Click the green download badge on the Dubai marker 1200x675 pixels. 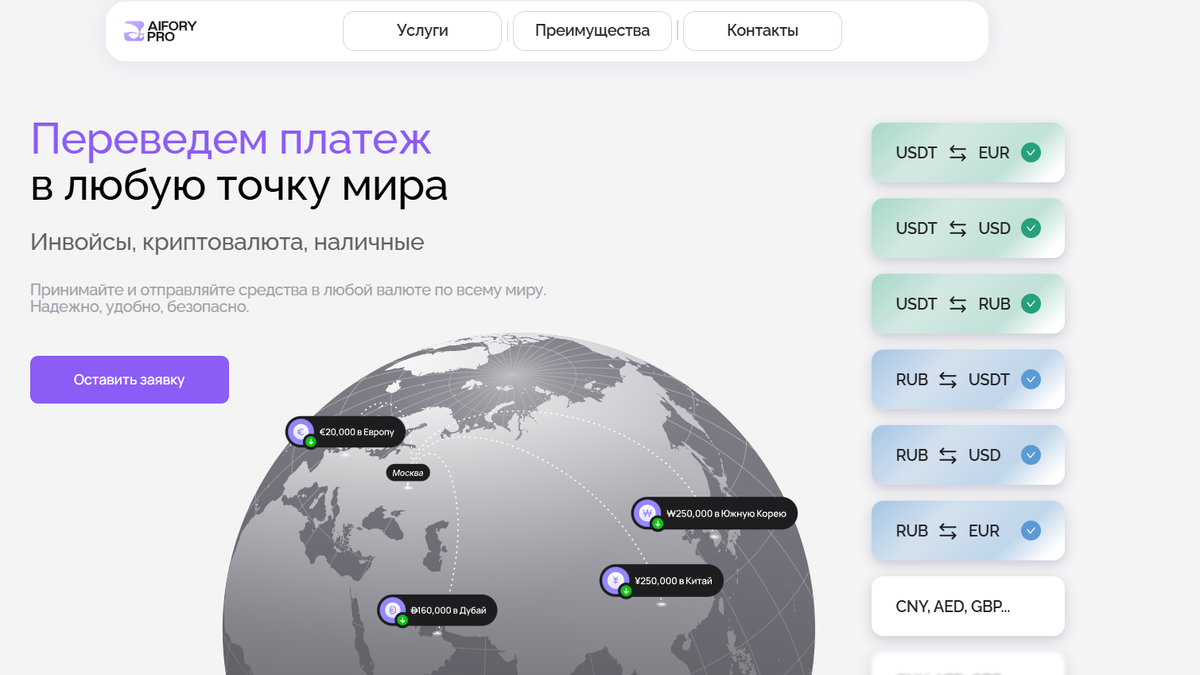coord(402,621)
